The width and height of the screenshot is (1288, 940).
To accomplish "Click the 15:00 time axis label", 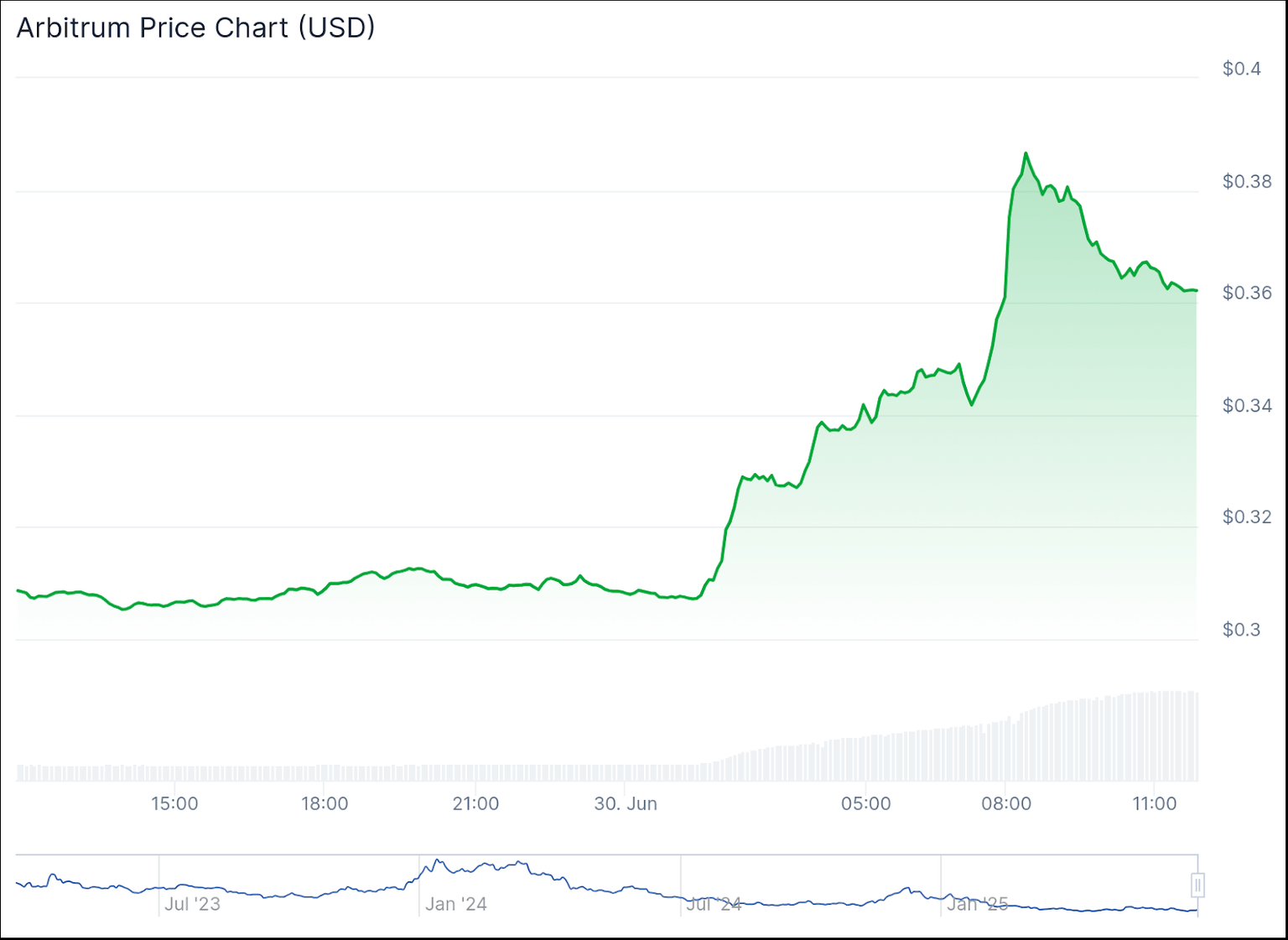I will [174, 803].
